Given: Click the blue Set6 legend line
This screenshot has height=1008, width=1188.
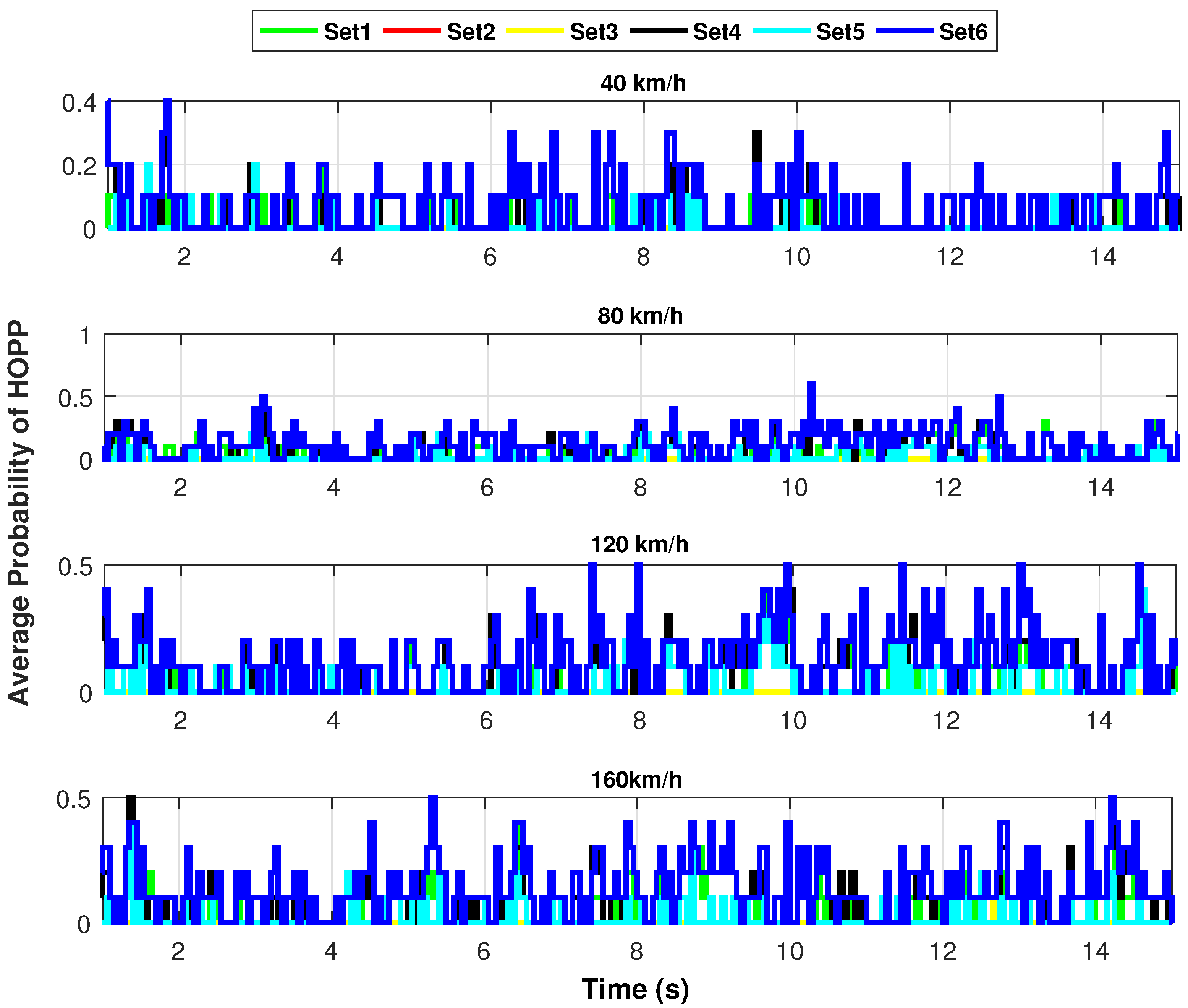Looking at the screenshot, I should pyautogui.click(x=904, y=30).
